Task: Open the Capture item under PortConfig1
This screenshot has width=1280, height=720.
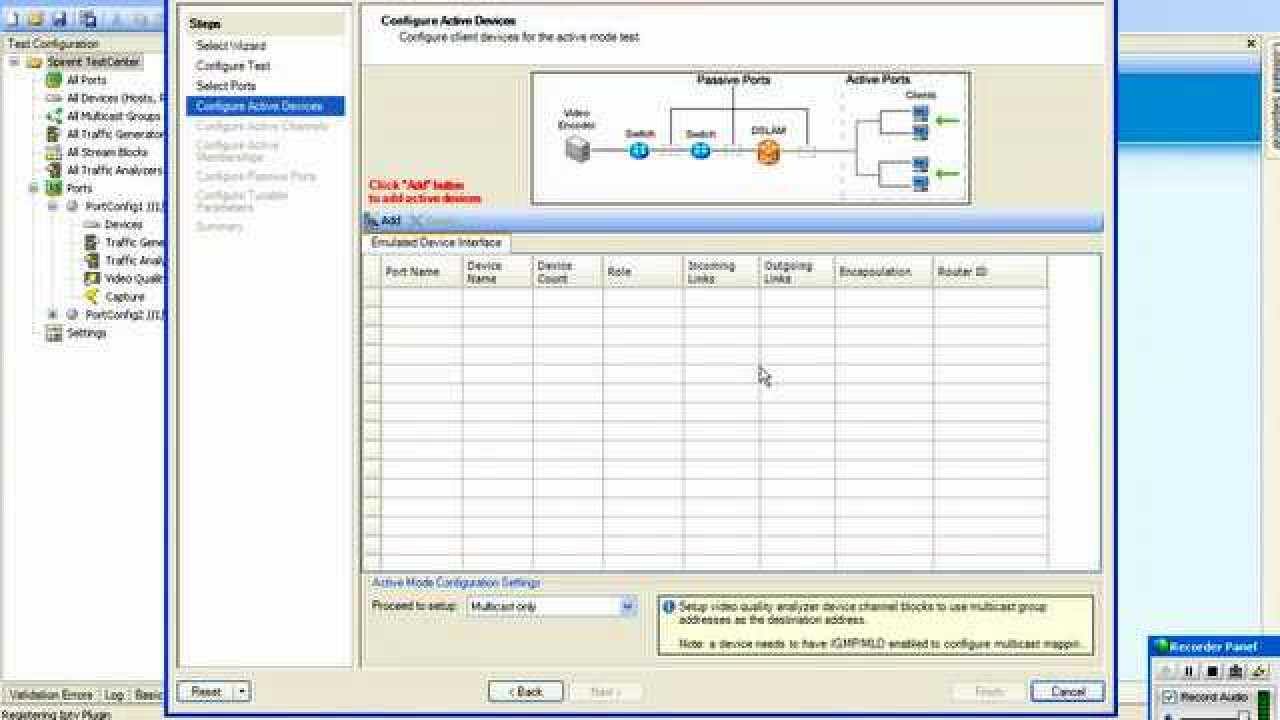Action: pyautogui.click(x=124, y=297)
